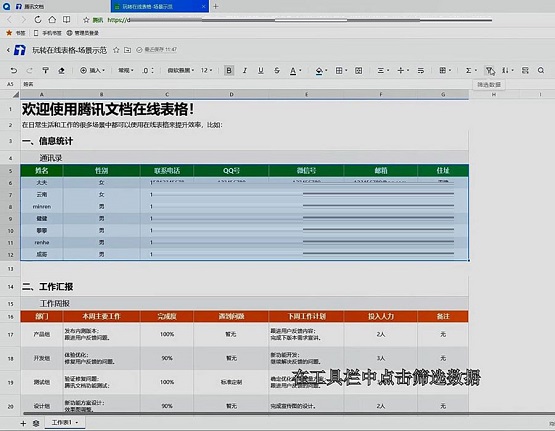Image resolution: width=555 pixels, height=431 pixels.
Task: Click the filter data funnel icon
Action: click(489, 70)
